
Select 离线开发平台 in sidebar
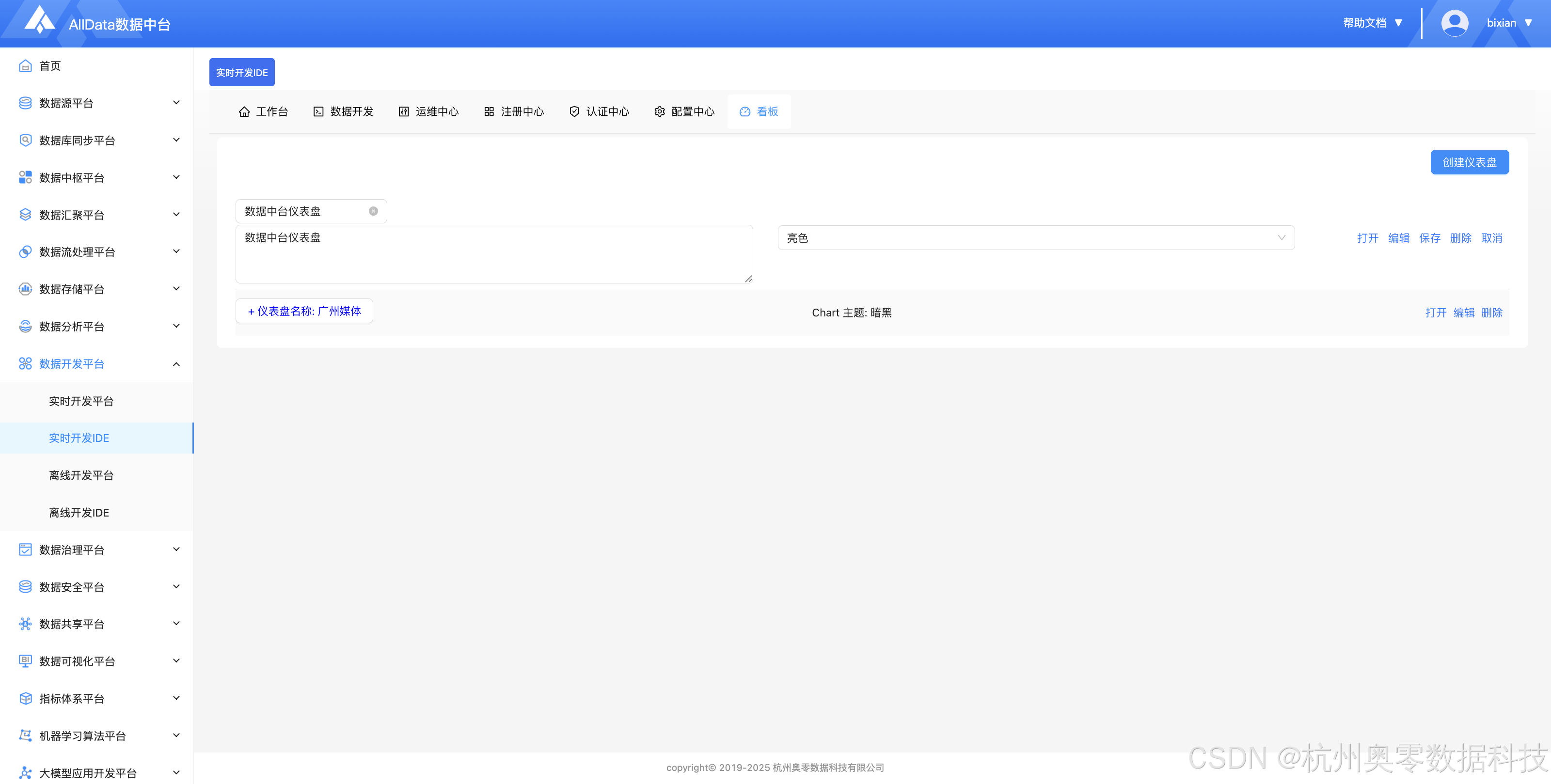point(81,475)
